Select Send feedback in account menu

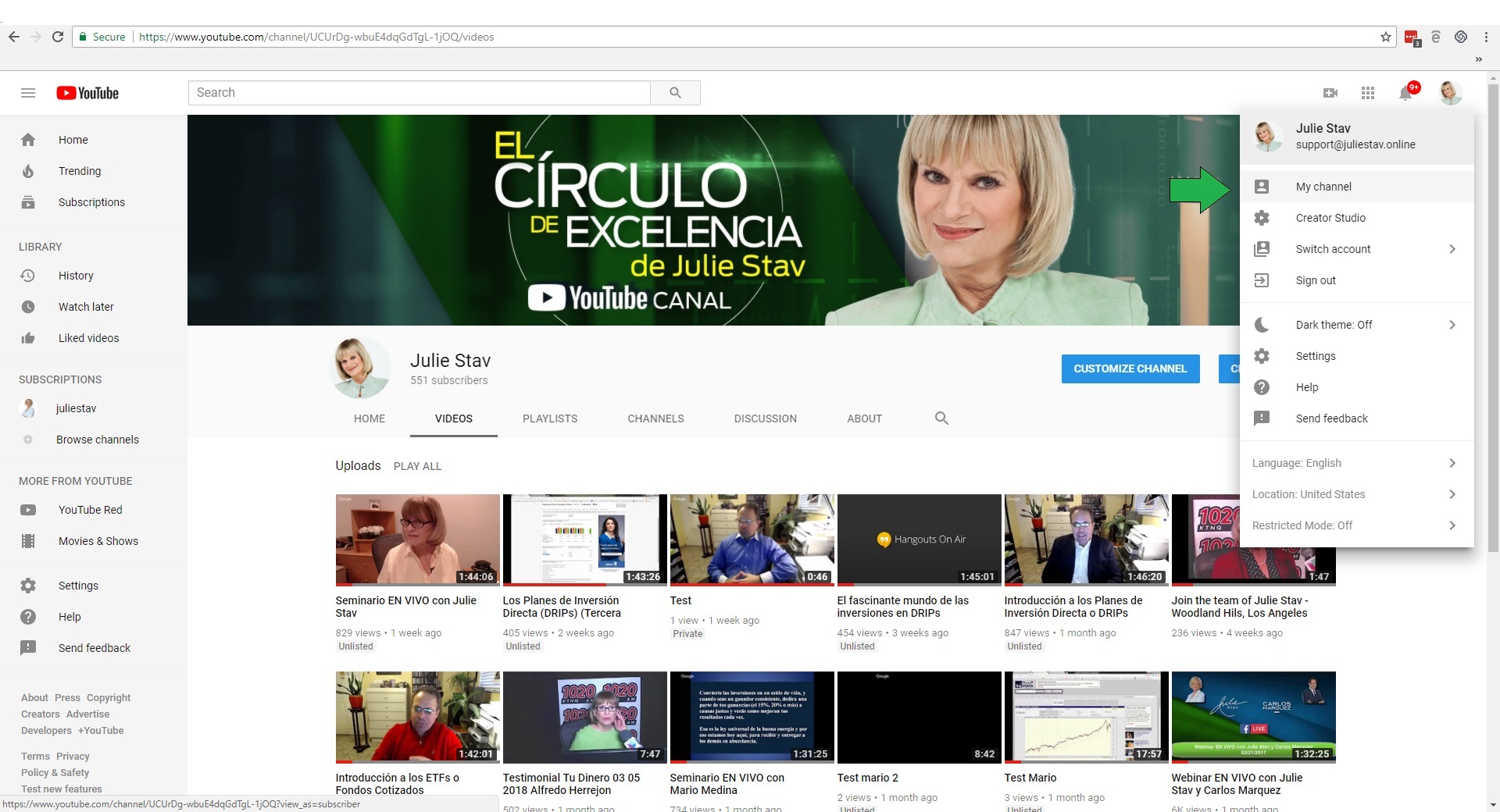point(1357,418)
